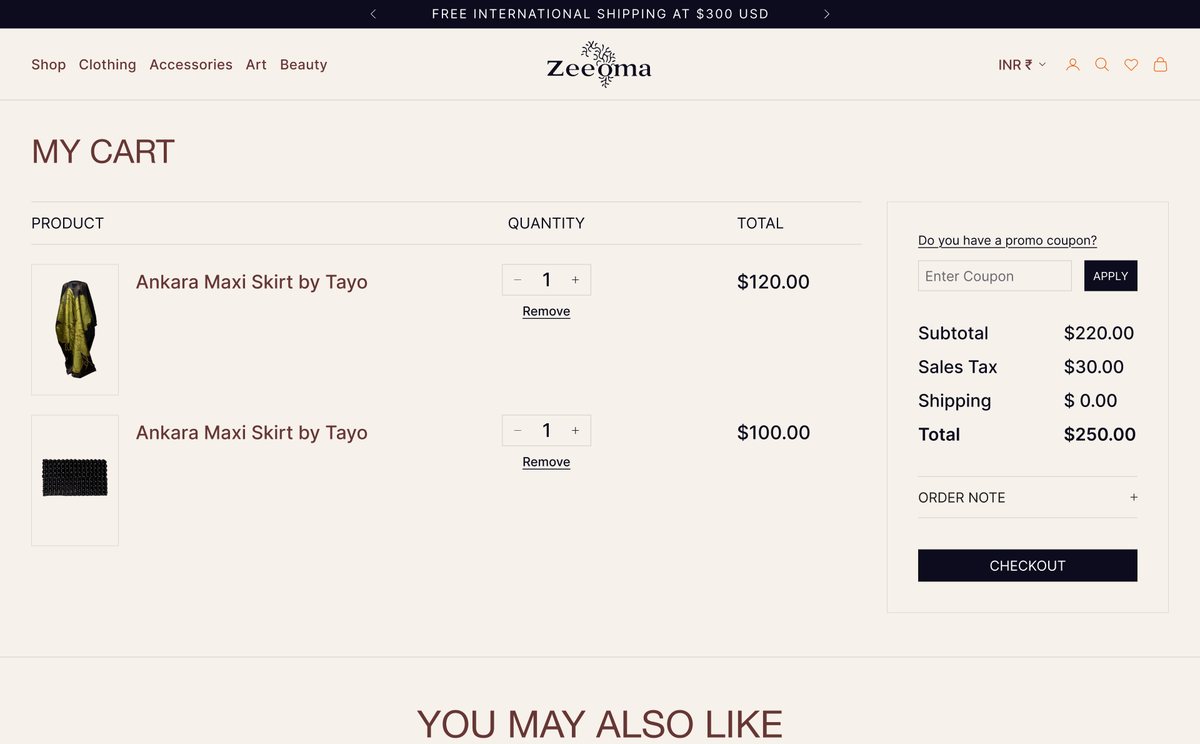Open the Beauty menu
The width and height of the screenshot is (1200, 744).
[x=303, y=64]
